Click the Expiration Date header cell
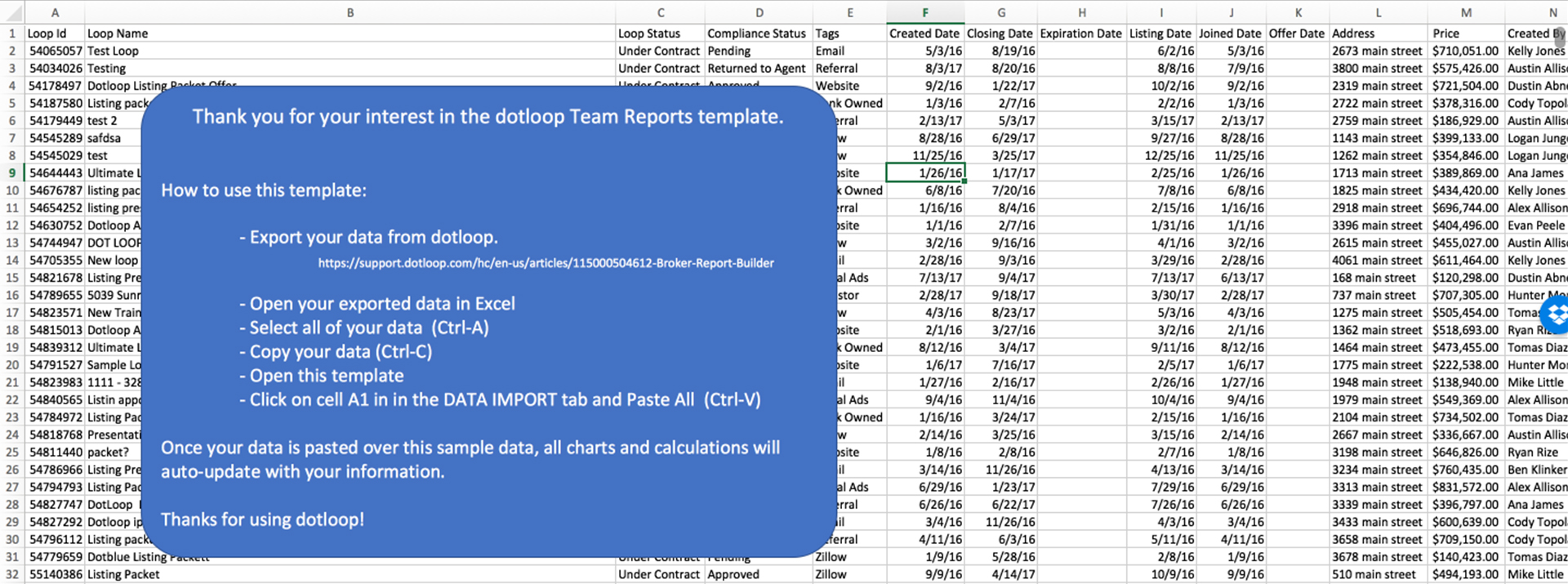 tap(1081, 33)
